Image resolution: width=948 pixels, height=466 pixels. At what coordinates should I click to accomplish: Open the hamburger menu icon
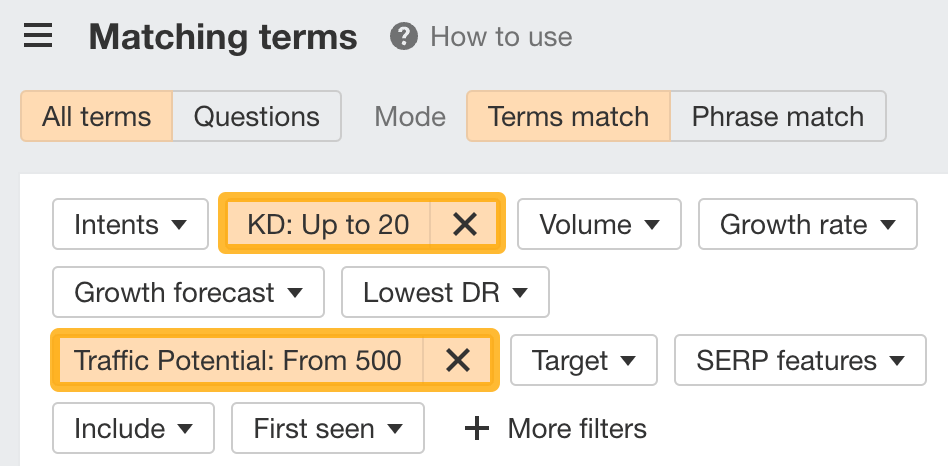coord(38,37)
